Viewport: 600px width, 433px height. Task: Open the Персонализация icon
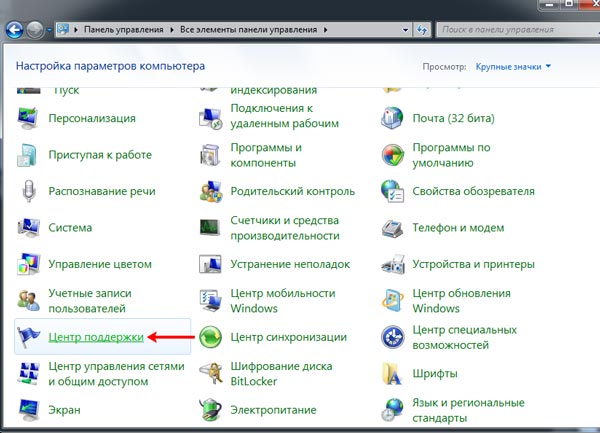[28, 118]
